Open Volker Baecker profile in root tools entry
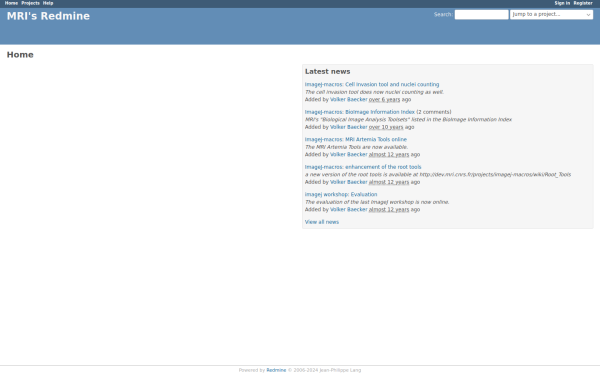The width and height of the screenshot is (600, 375). pos(349,182)
